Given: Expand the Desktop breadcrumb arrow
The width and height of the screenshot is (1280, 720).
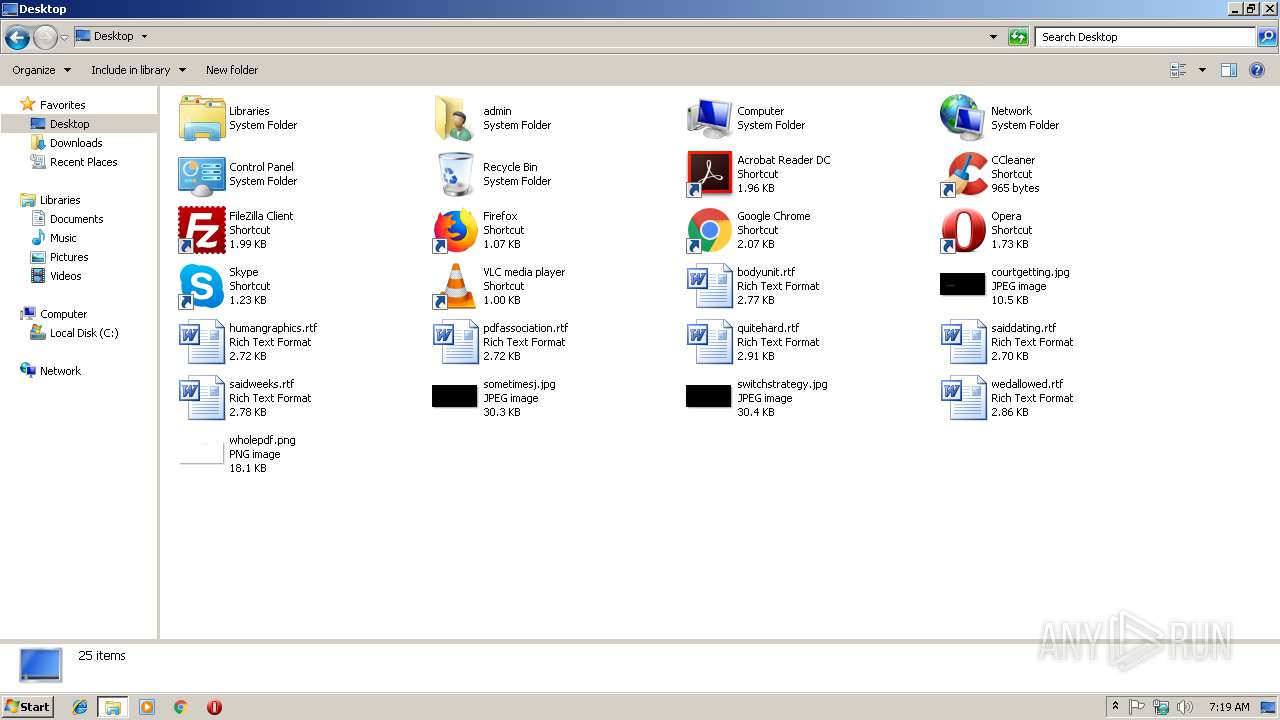Looking at the screenshot, I should click(144, 36).
